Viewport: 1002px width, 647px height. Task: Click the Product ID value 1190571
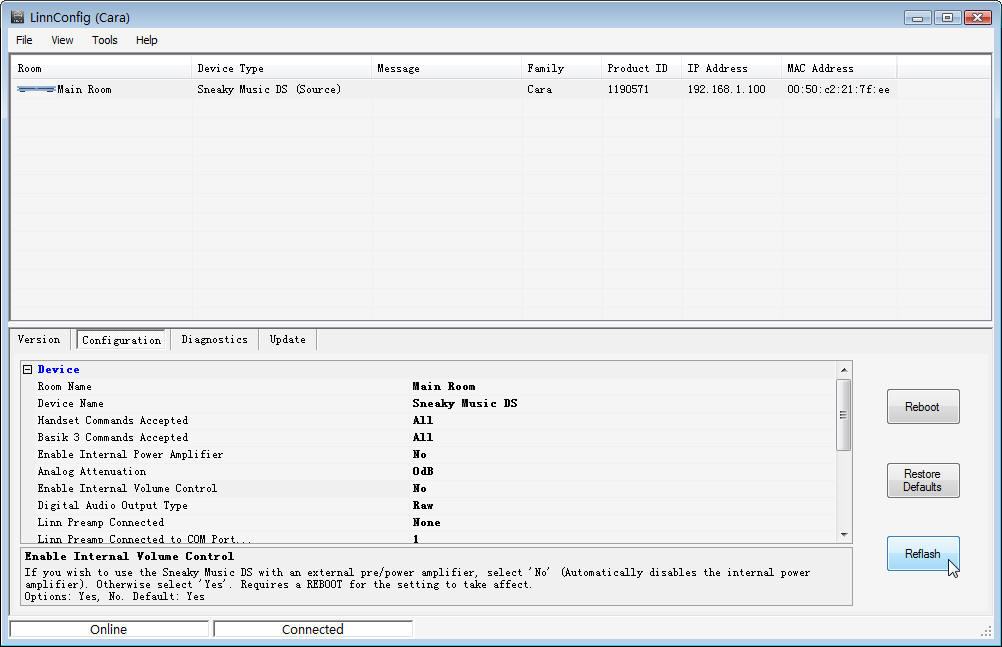tap(628, 90)
